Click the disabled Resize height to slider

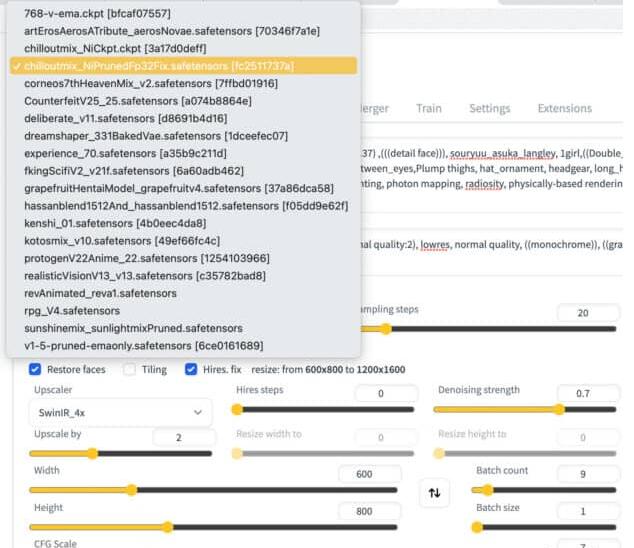[x=525, y=454]
